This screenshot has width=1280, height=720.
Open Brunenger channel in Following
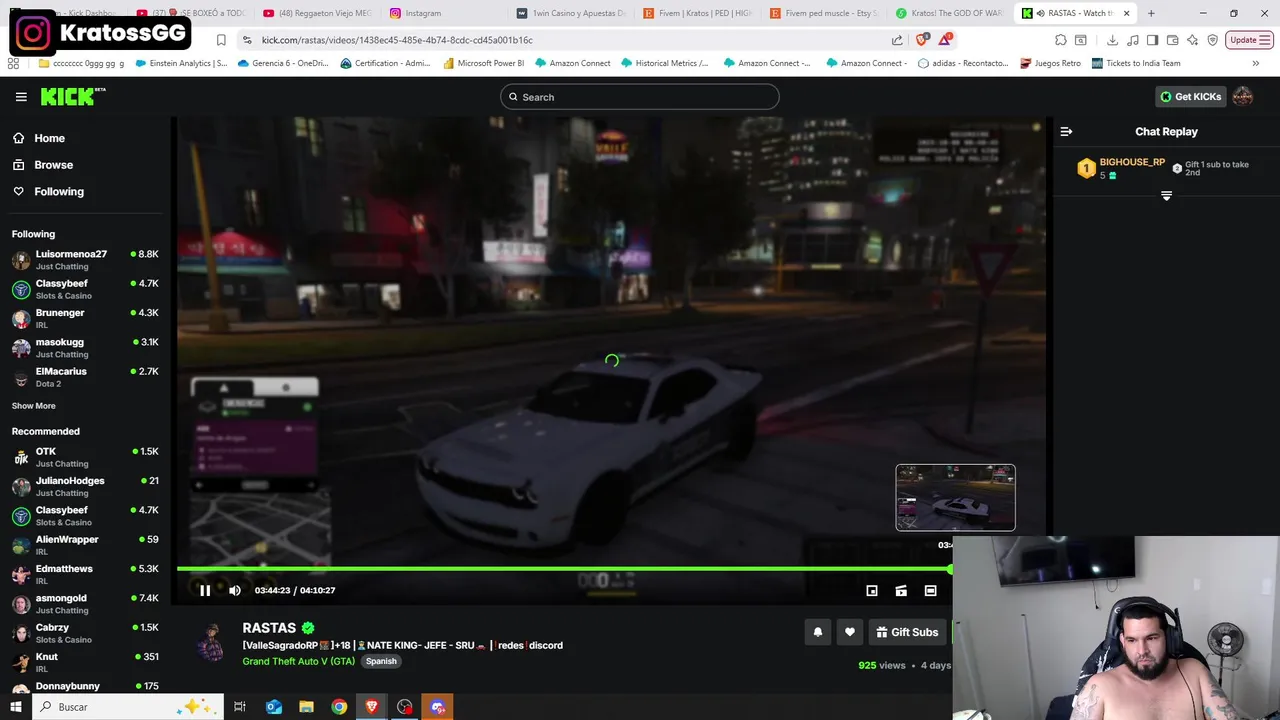point(85,318)
